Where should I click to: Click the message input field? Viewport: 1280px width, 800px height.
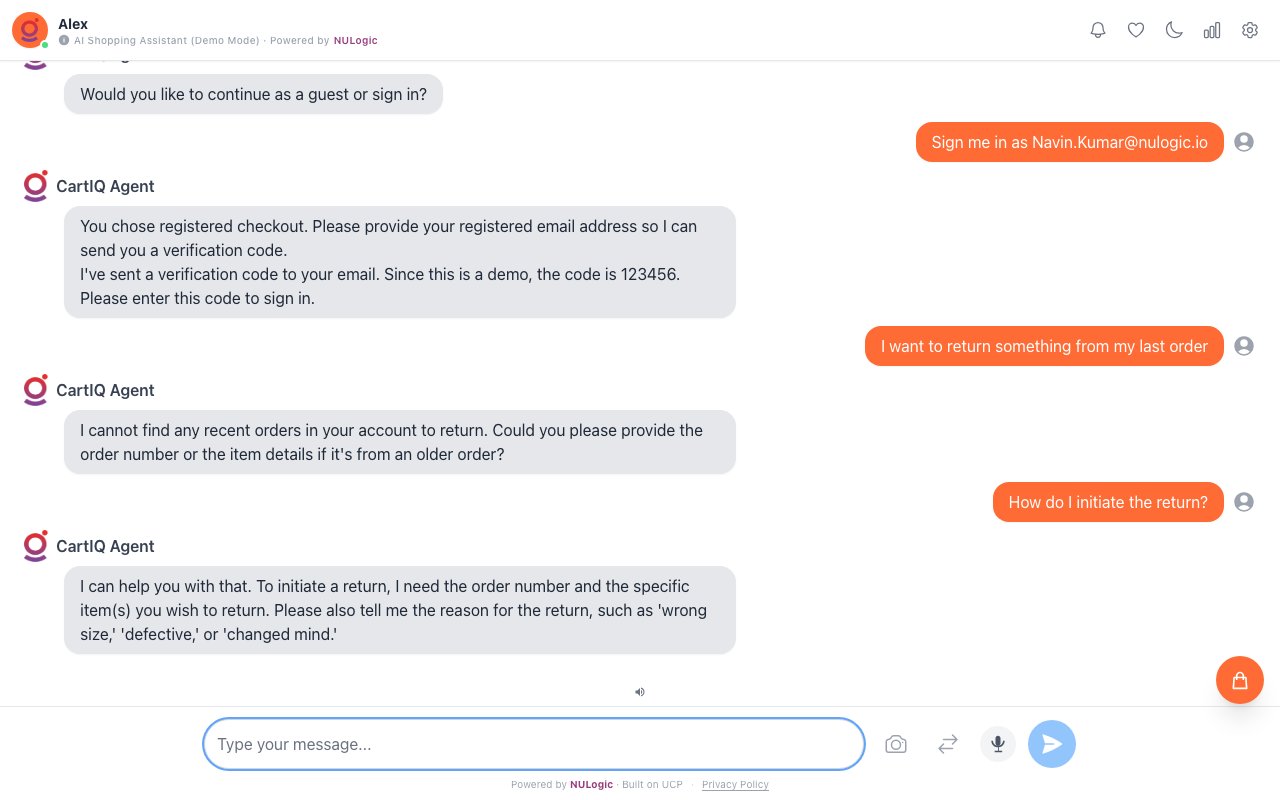pyautogui.click(x=533, y=744)
